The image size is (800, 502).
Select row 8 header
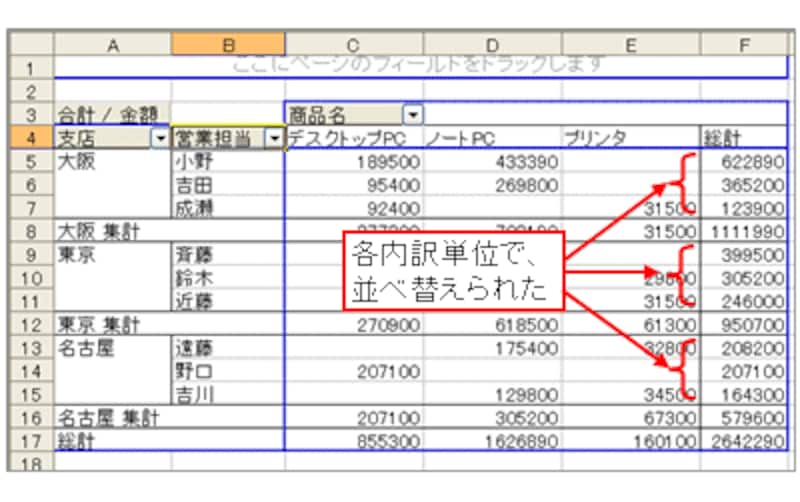coord(32,231)
